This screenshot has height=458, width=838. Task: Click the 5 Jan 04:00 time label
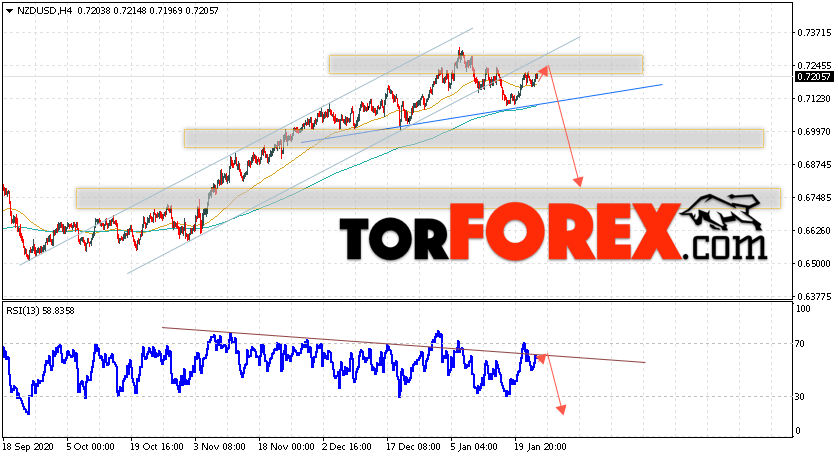pos(474,447)
